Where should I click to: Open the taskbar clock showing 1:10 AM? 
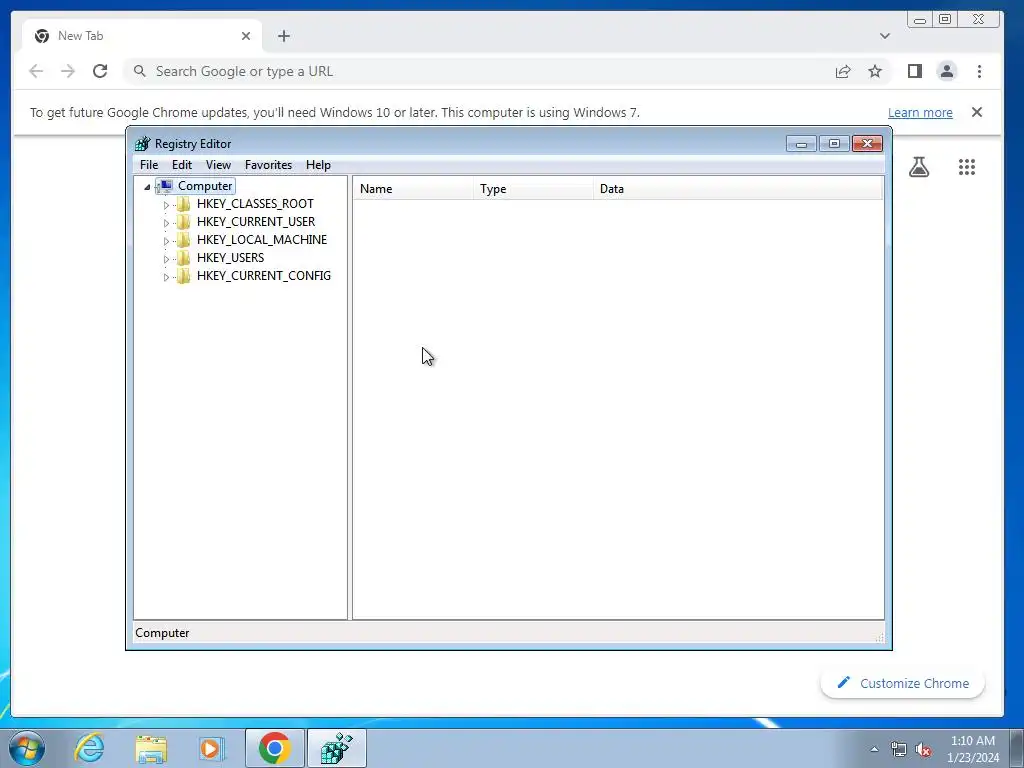pyautogui.click(x=973, y=749)
